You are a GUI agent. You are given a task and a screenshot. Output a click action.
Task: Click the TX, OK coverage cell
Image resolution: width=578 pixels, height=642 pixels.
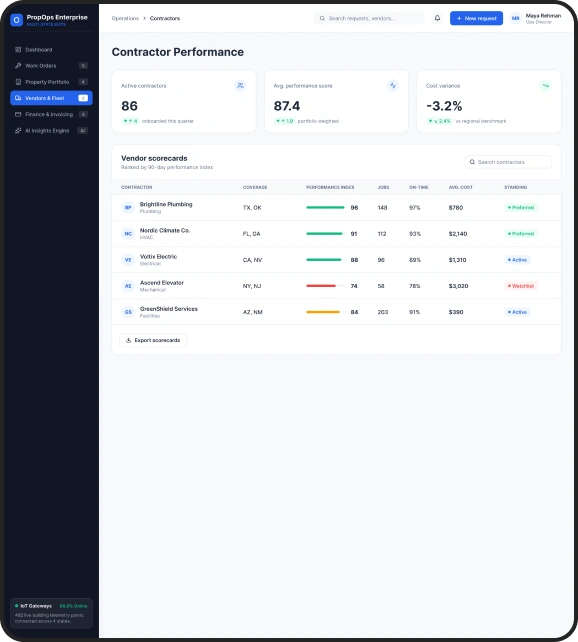[252, 208]
